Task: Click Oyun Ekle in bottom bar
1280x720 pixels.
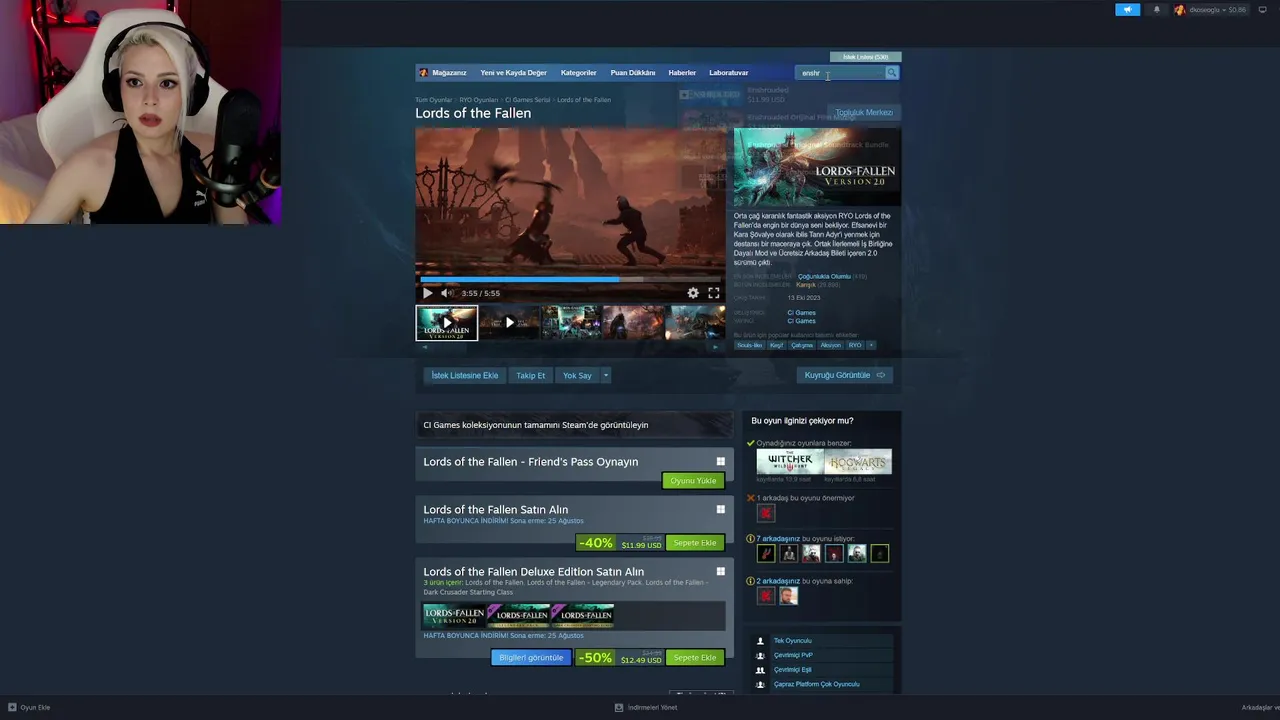Action: click(x=29, y=707)
